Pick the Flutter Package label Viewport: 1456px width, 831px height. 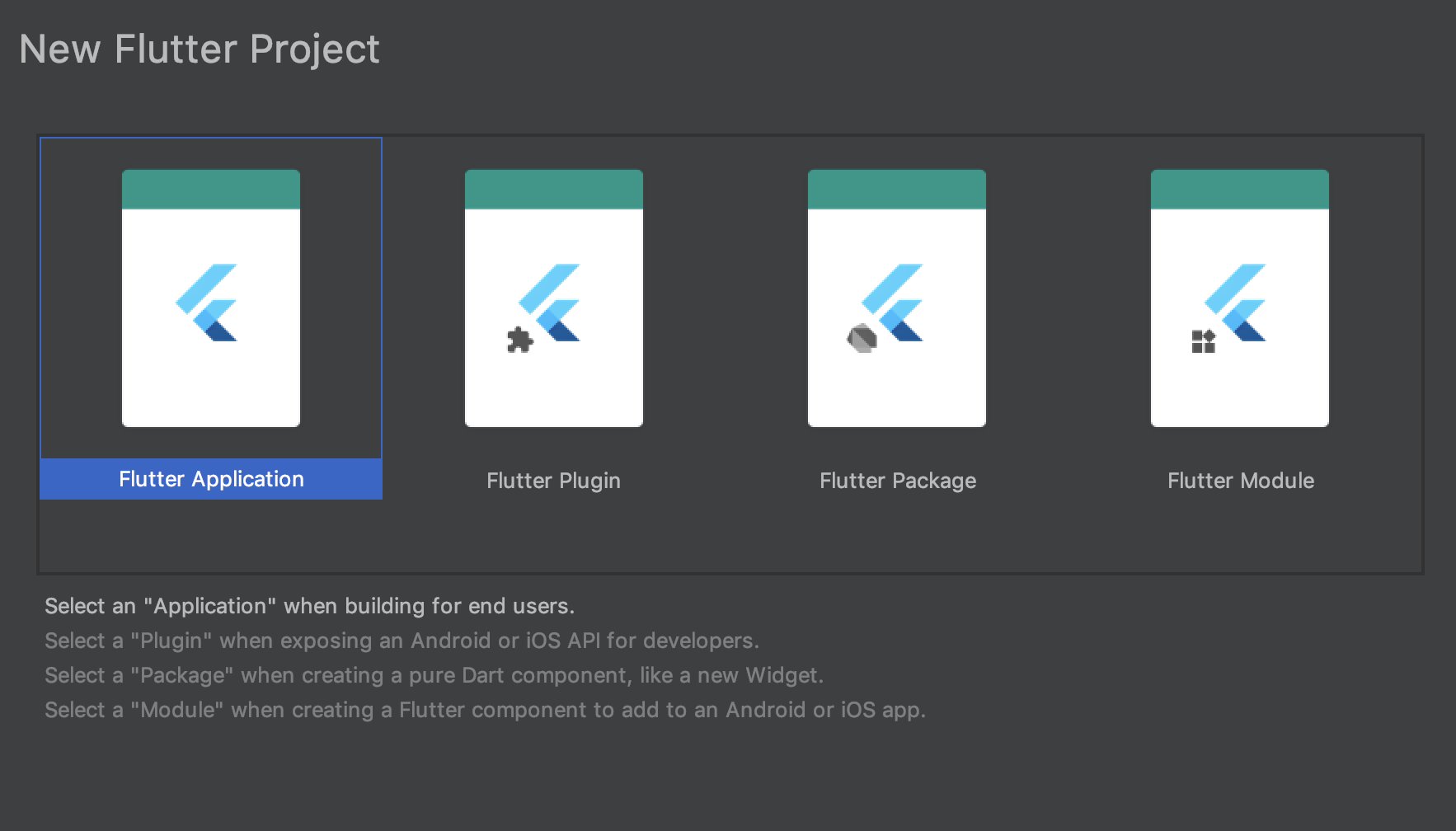pos(898,481)
